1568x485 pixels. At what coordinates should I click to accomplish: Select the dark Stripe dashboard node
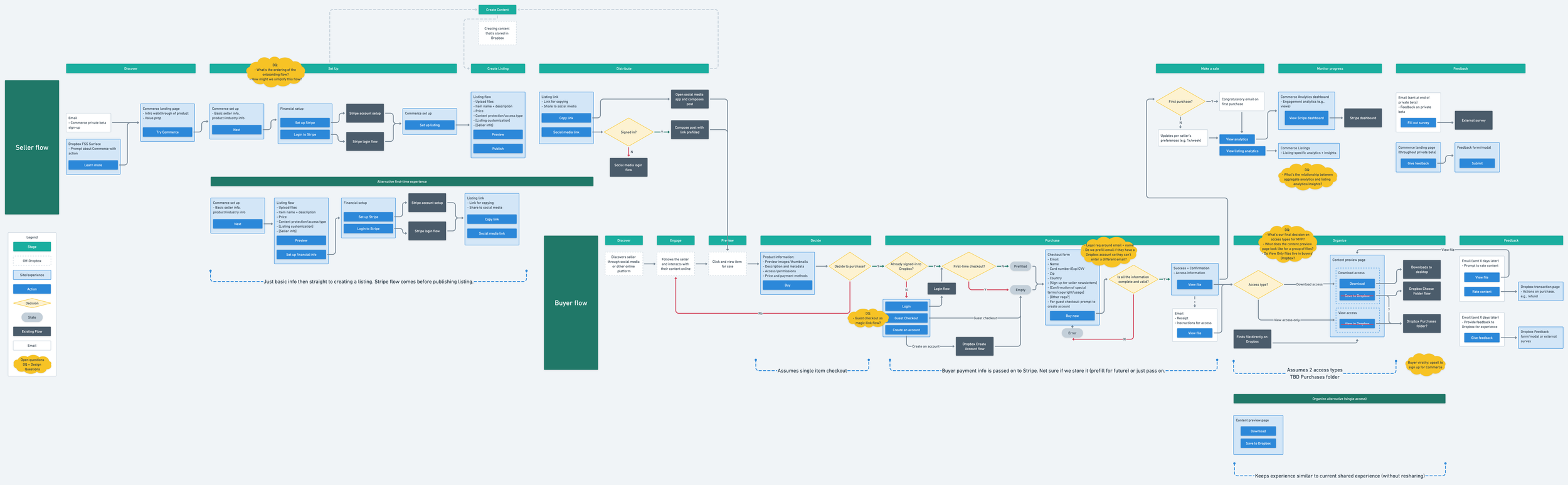pos(1363,118)
